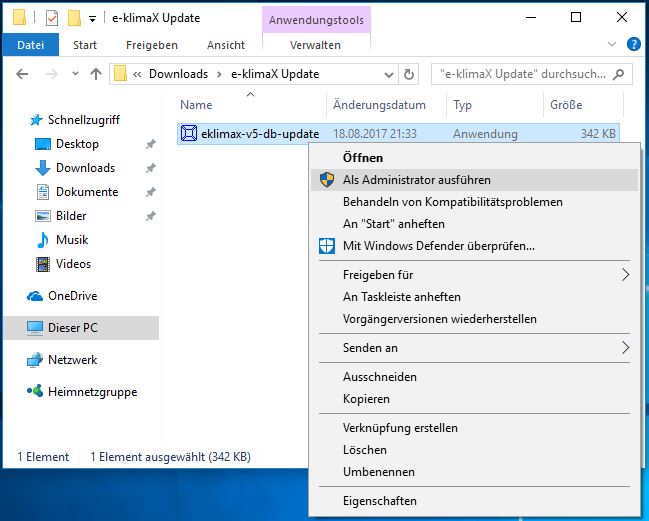Select 'Eigenschaften' from the context menu
The height and width of the screenshot is (521, 649).
point(379,501)
